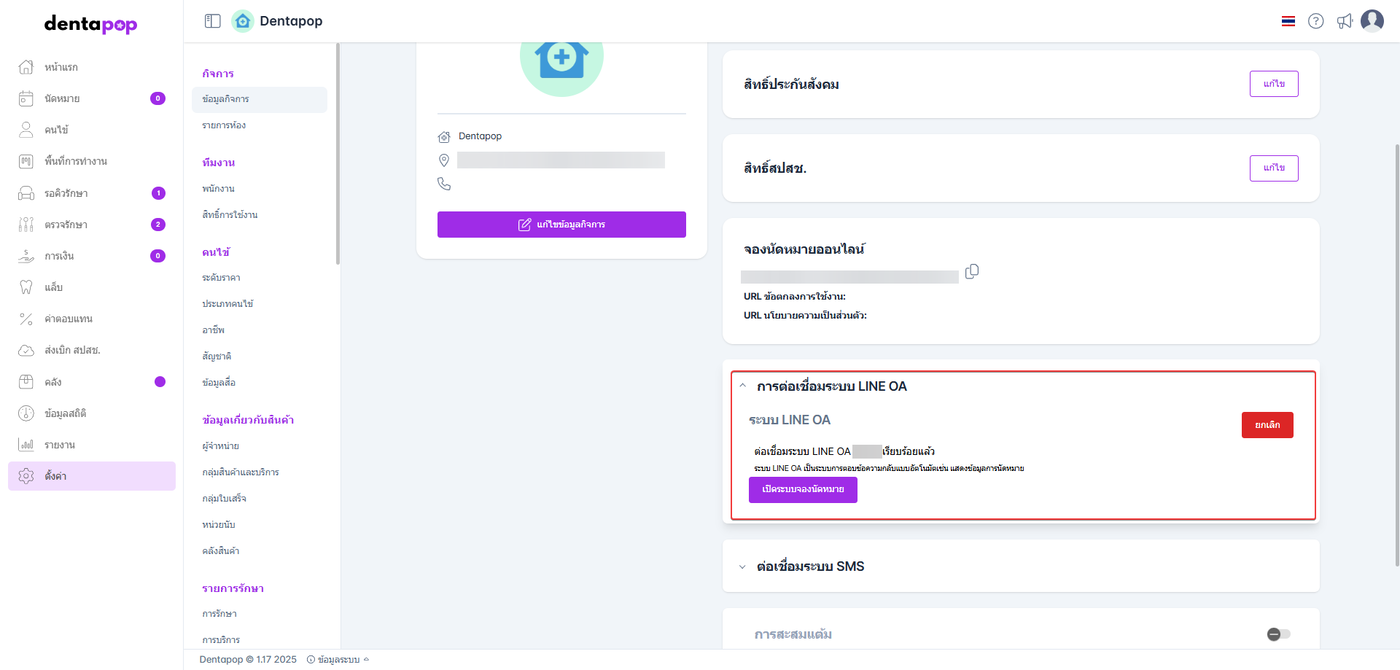Click the รอคิวรักษา badge showing 1
1400x670 pixels.
tap(158, 193)
